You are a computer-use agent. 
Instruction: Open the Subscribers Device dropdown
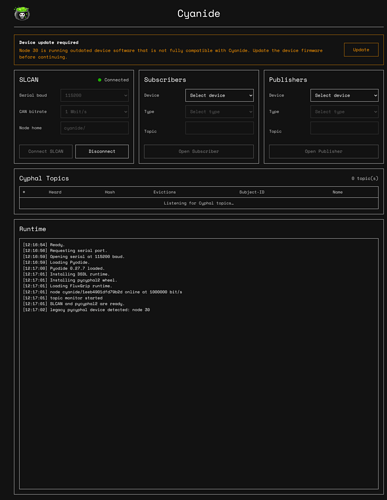(x=219, y=95)
